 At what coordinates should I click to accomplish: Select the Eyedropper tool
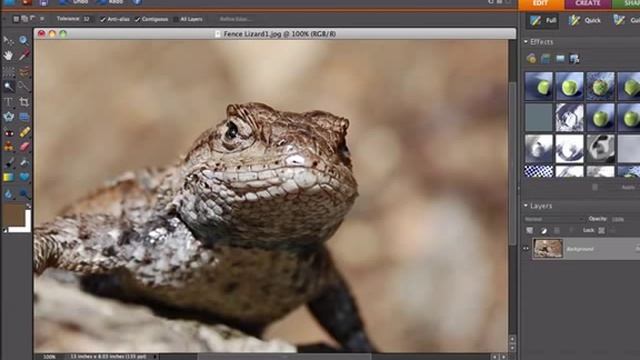click(24, 55)
